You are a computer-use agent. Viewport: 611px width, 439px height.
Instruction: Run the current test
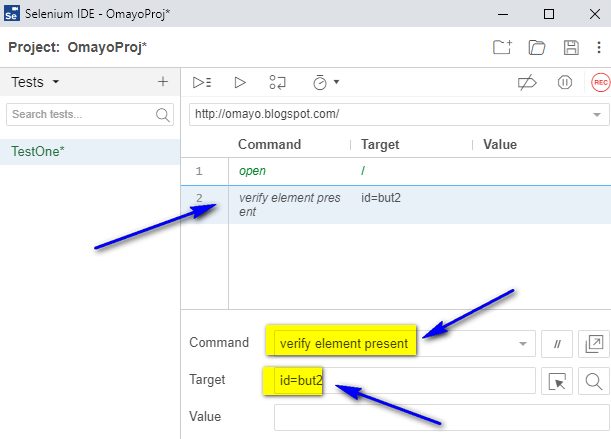(x=240, y=83)
